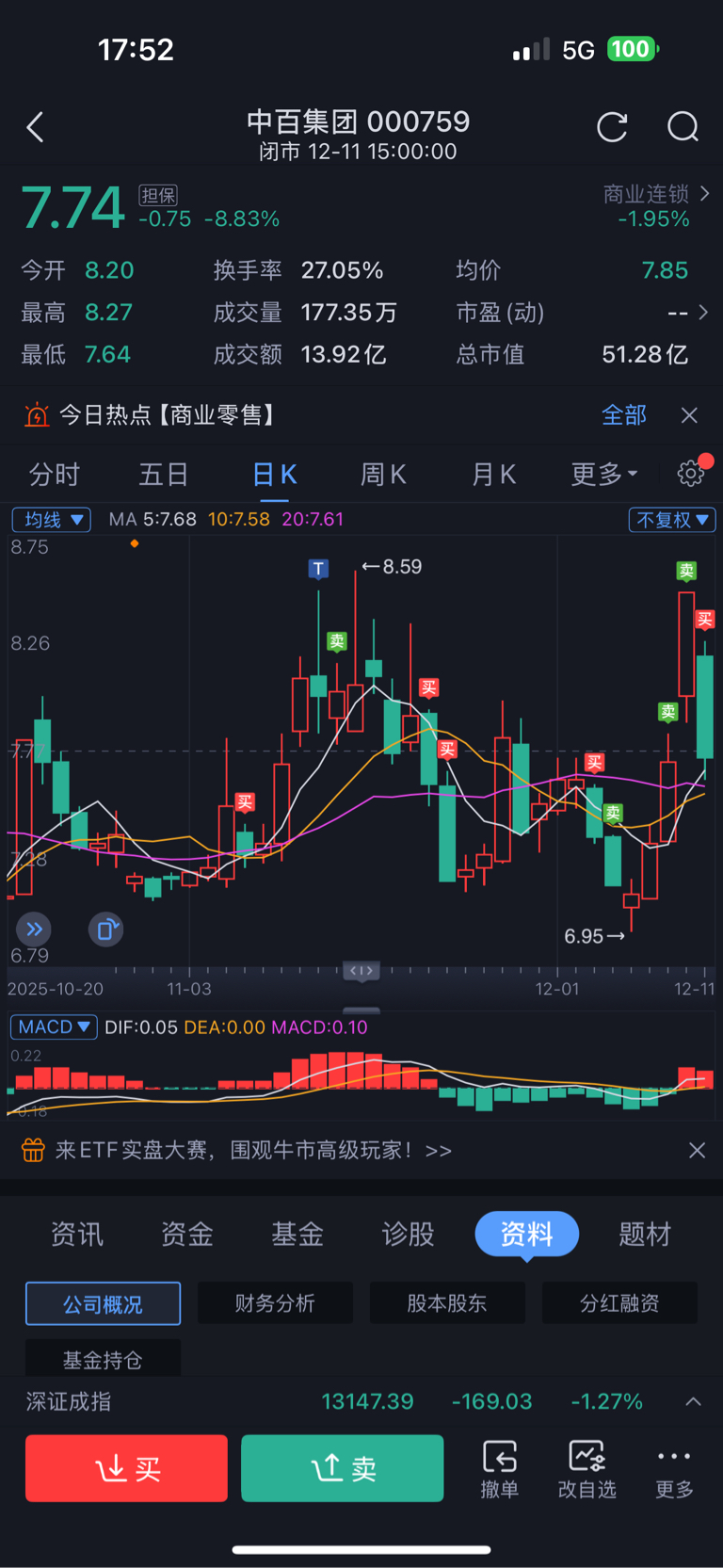Open chart settings gear icon
The width and height of the screenshot is (723, 1568).
click(691, 473)
